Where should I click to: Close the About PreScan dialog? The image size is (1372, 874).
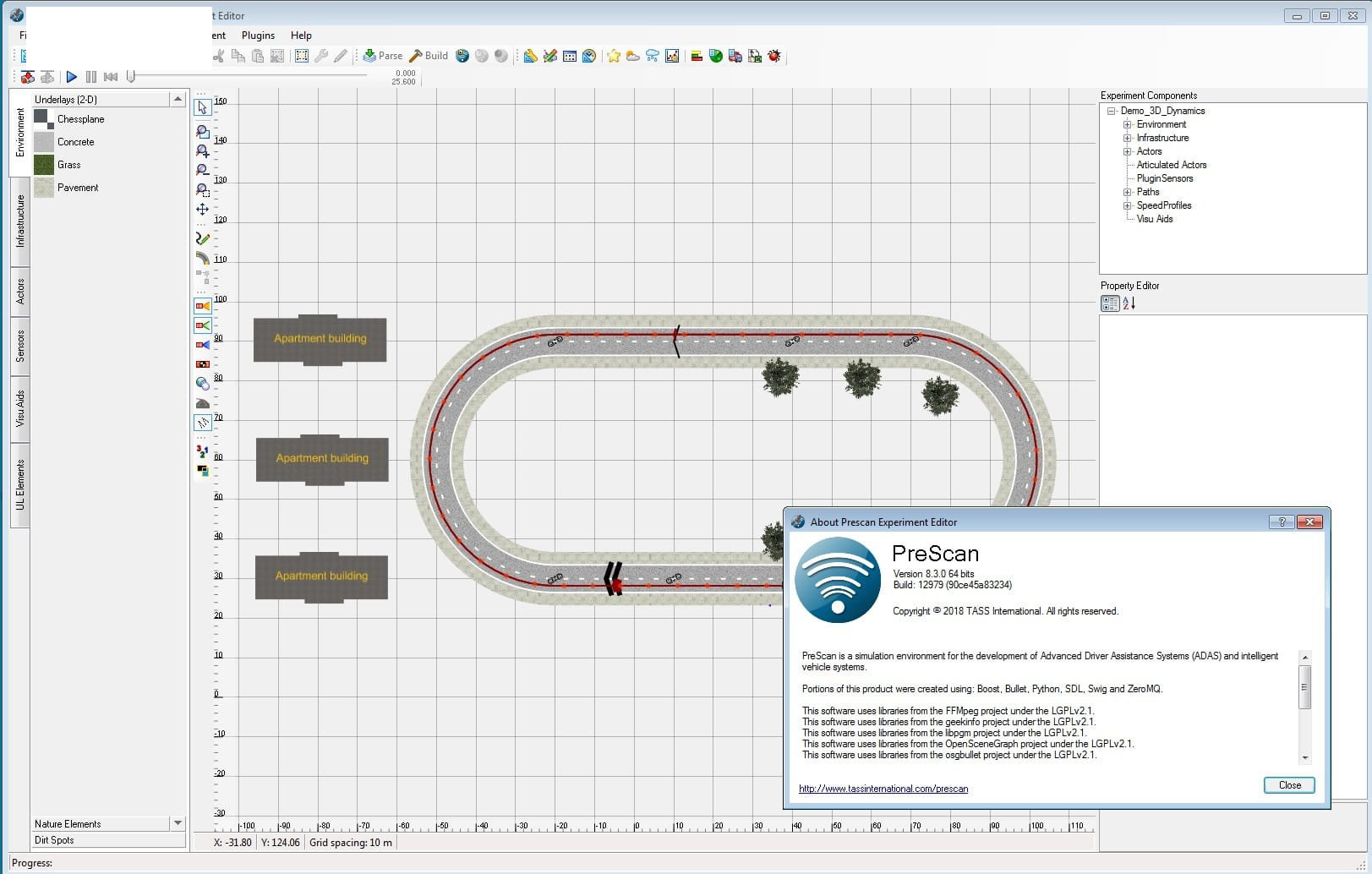1289,785
